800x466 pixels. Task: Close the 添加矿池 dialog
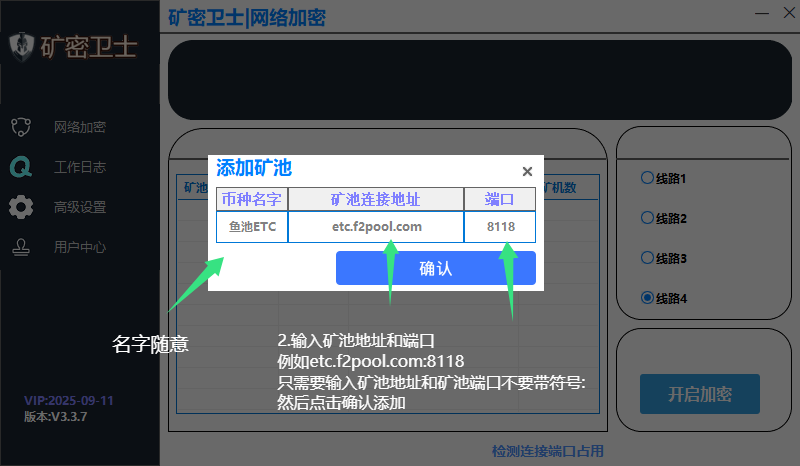527,171
